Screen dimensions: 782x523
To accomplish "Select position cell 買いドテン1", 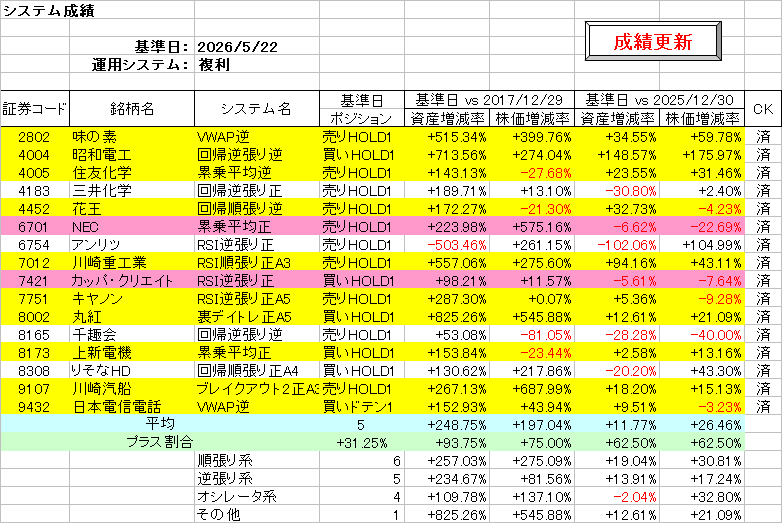I will pyautogui.click(x=362, y=406).
